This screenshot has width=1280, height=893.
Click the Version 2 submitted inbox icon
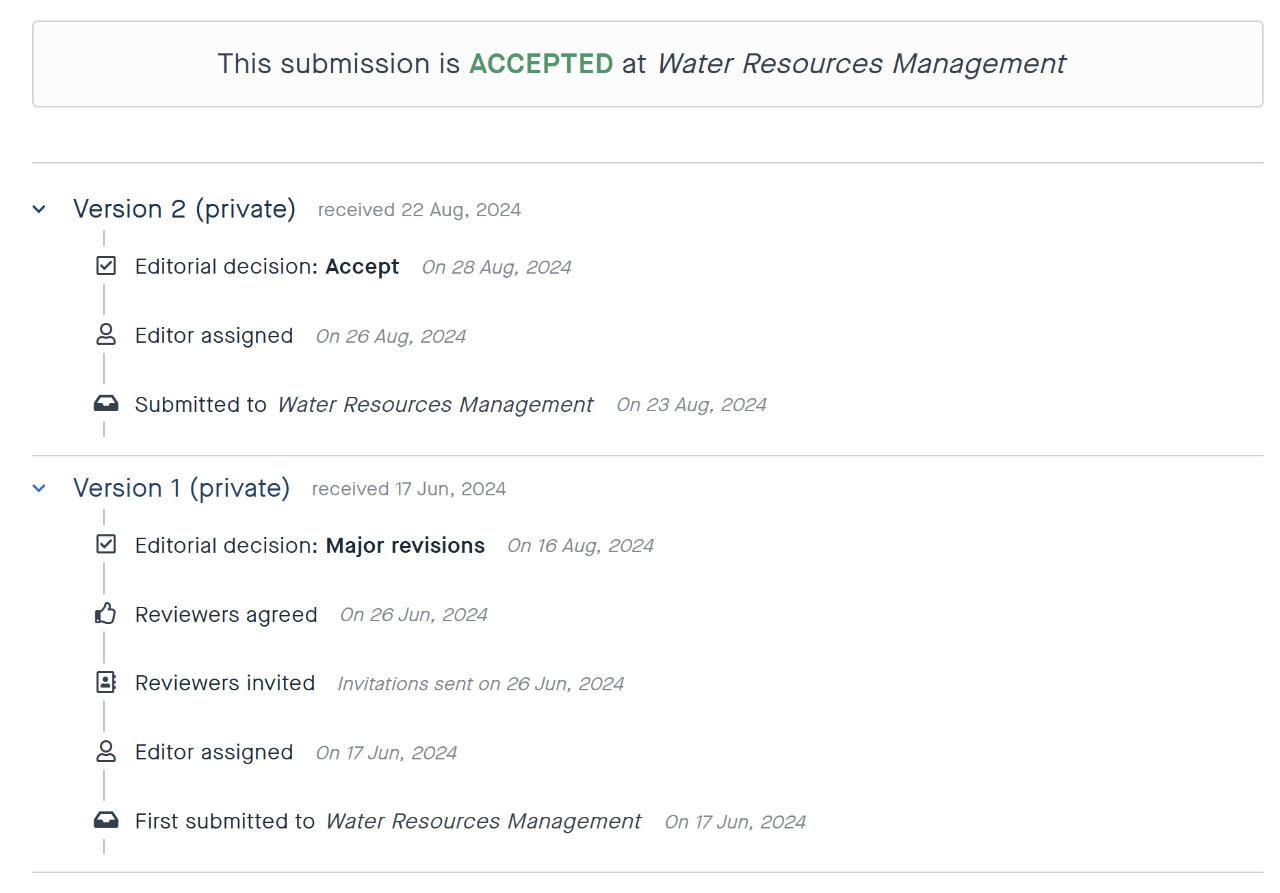pos(105,404)
